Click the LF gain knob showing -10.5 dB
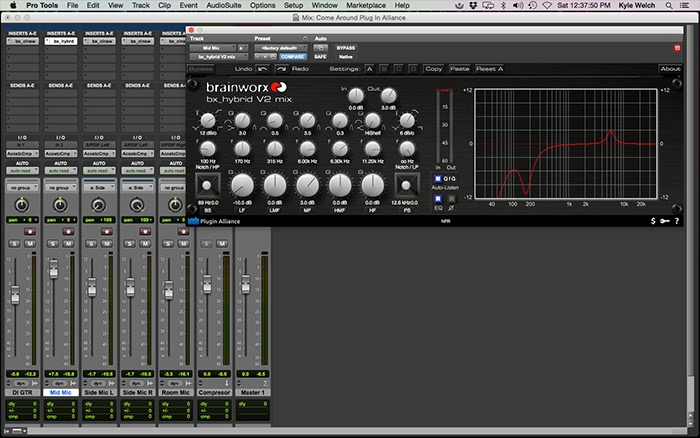 242,185
